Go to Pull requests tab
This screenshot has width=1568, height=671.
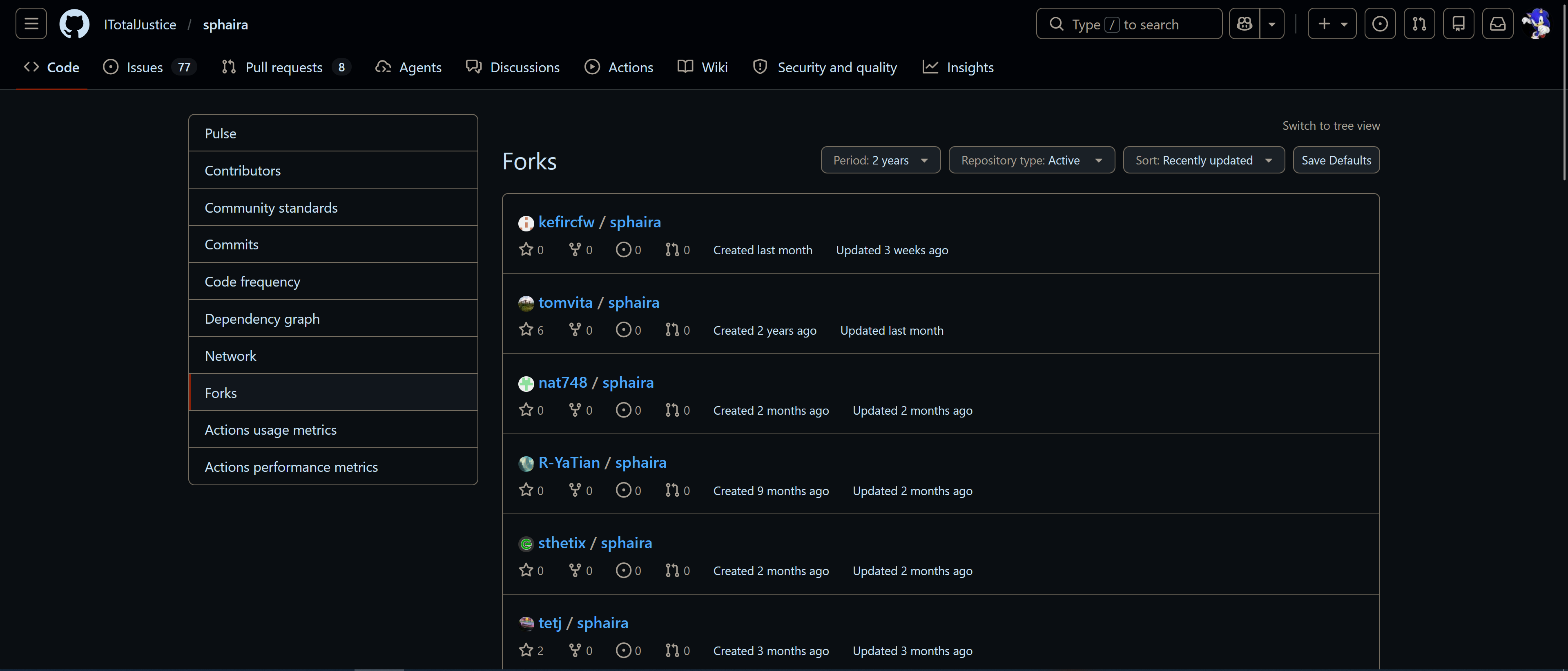(x=287, y=67)
